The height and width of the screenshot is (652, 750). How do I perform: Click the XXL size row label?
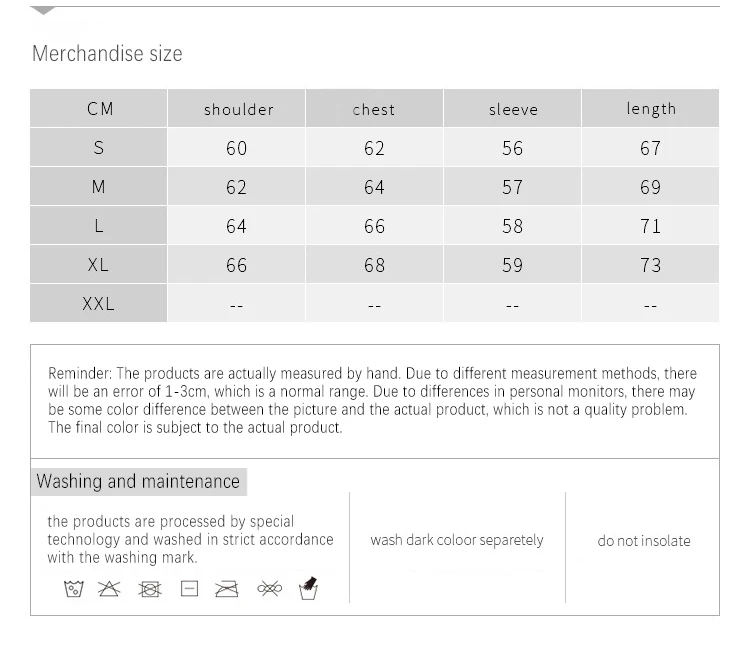point(98,304)
